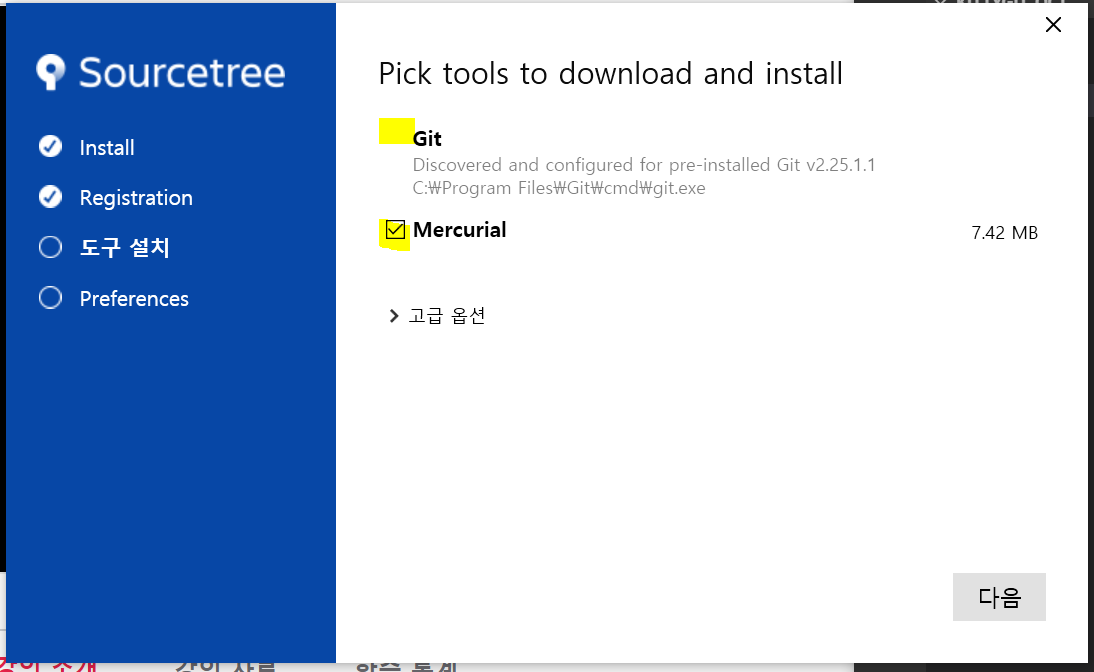Click the Install step checkmark icon
The height and width of the screenshot is (672, 1094).
50,147
